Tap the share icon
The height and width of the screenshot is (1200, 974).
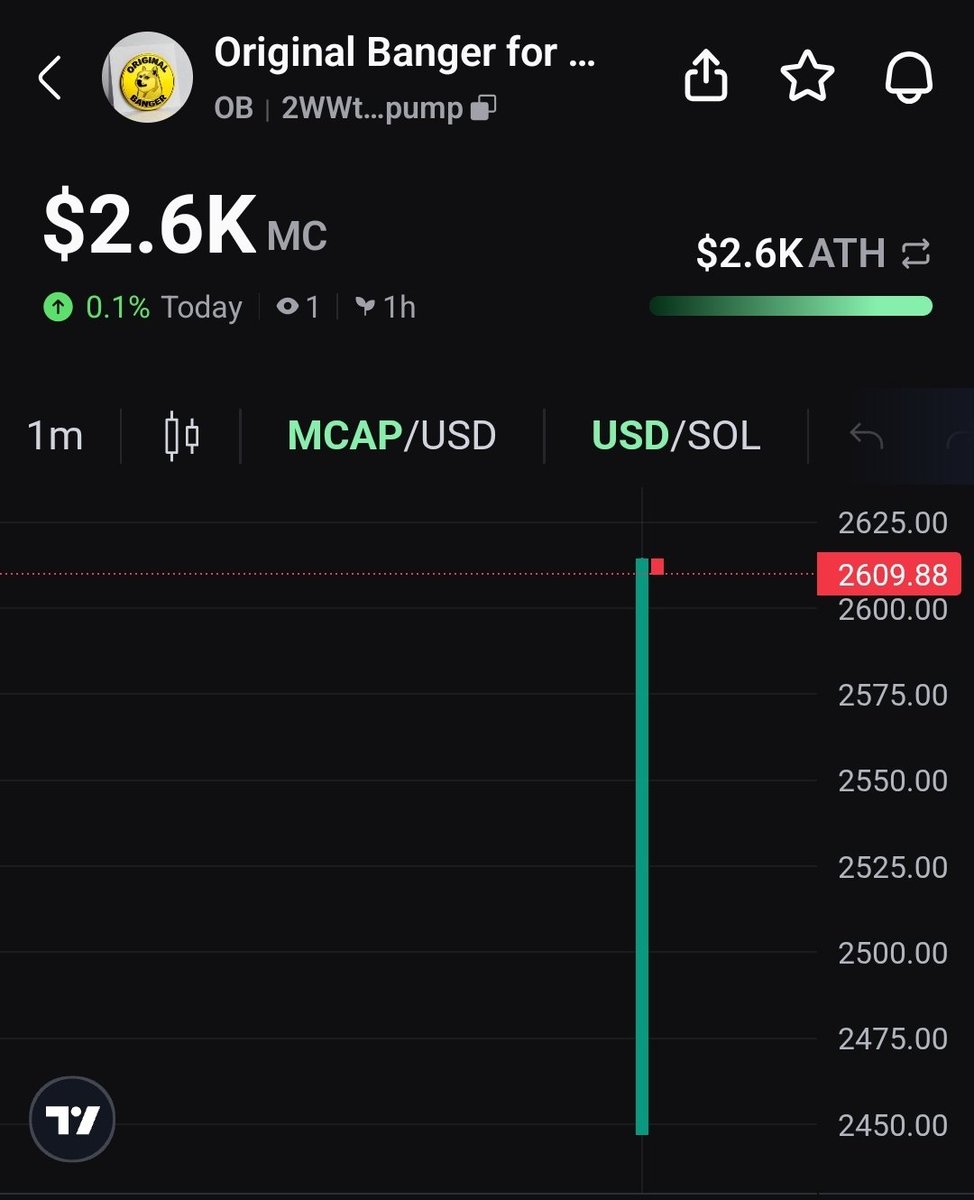(x=706, y=77)
